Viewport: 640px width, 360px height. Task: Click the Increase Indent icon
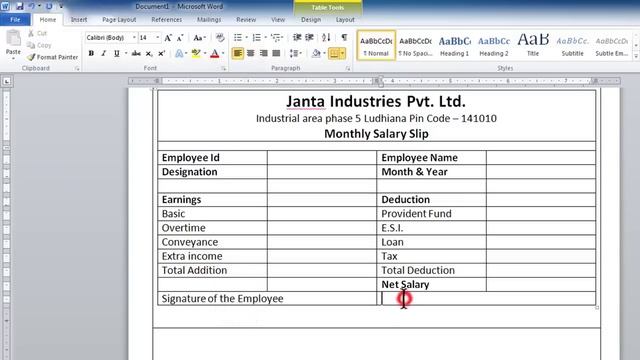[x=309, y=38]
